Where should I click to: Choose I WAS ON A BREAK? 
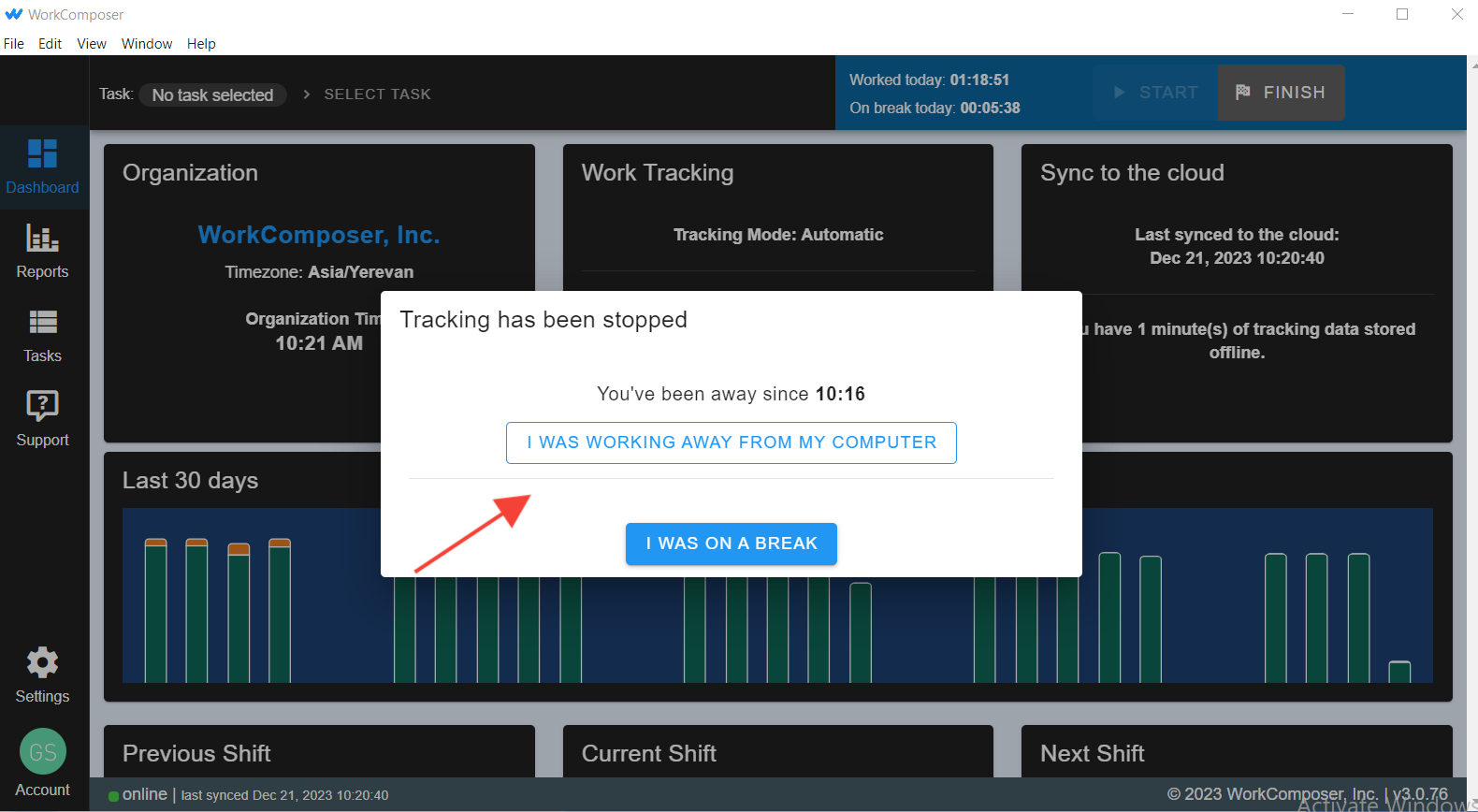731,544
